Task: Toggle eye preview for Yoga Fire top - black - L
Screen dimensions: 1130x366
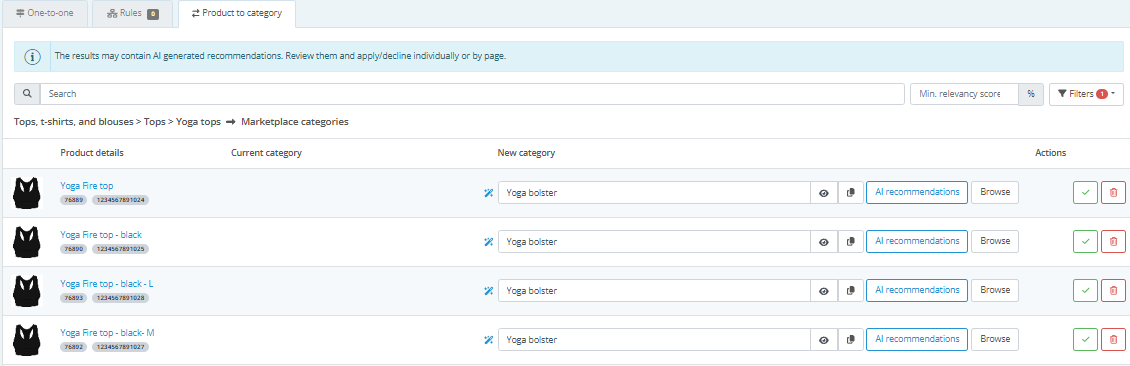Action: pos(824,290)
